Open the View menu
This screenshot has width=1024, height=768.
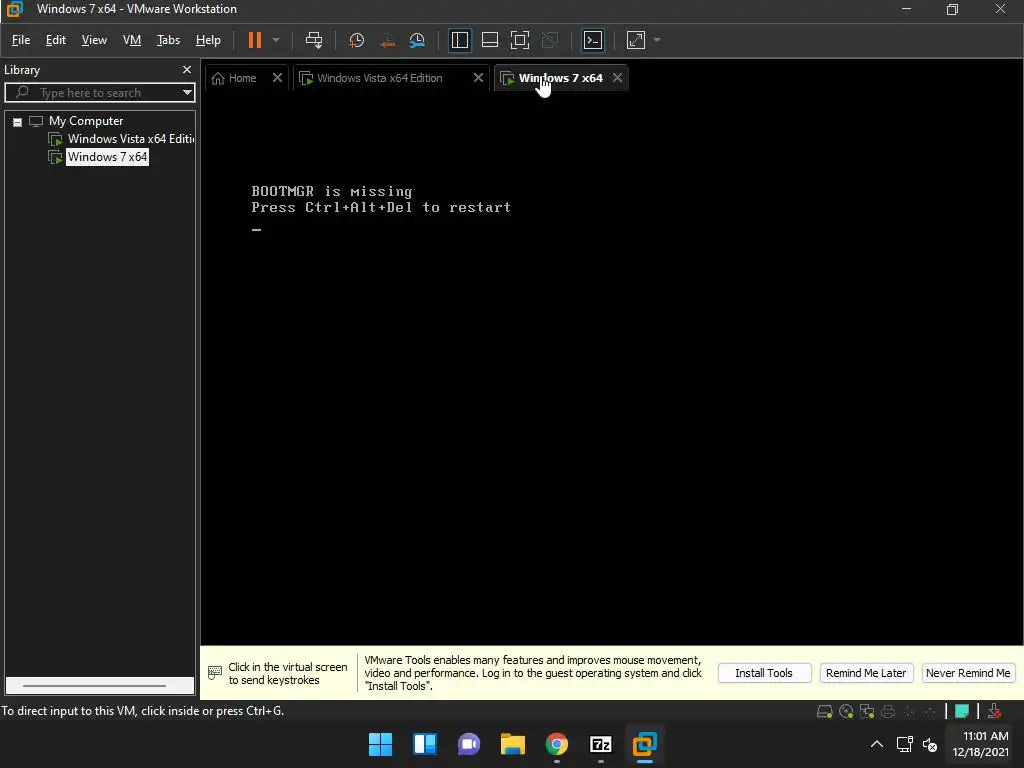[94, 40]
